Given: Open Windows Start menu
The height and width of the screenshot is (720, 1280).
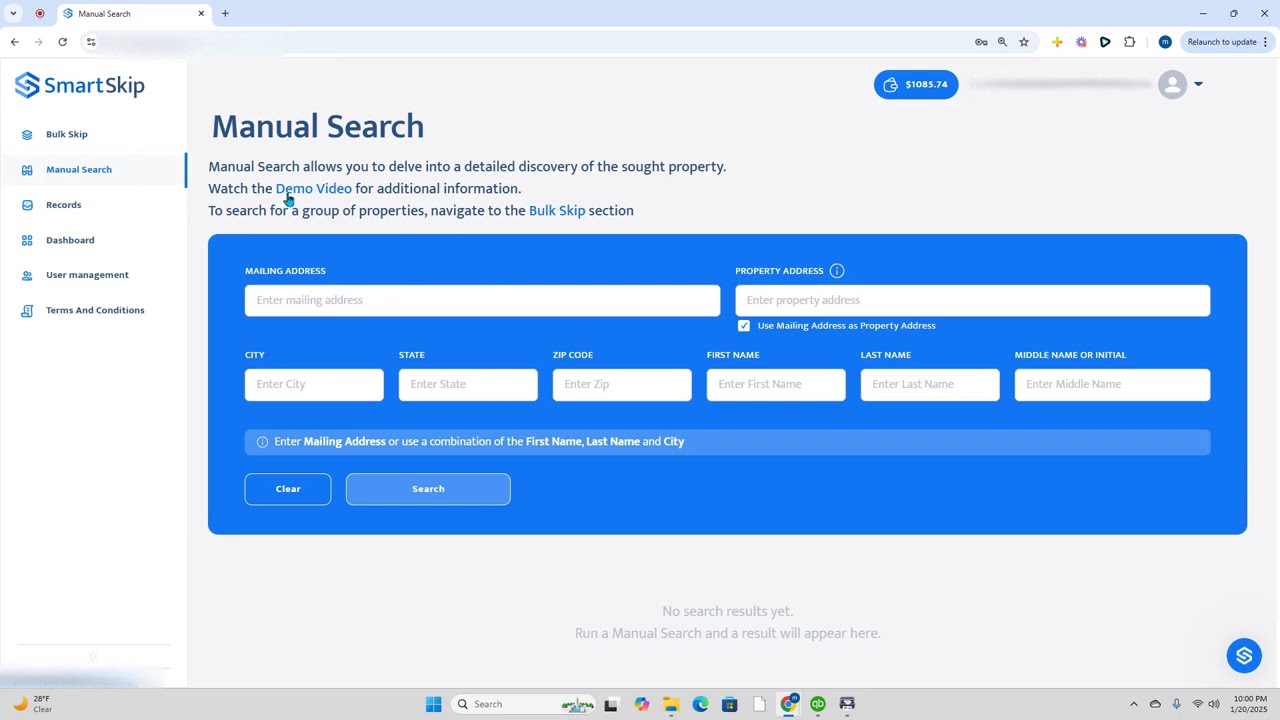Looking at the screenshot, I should pyautogui.click(x=433, y=704).
